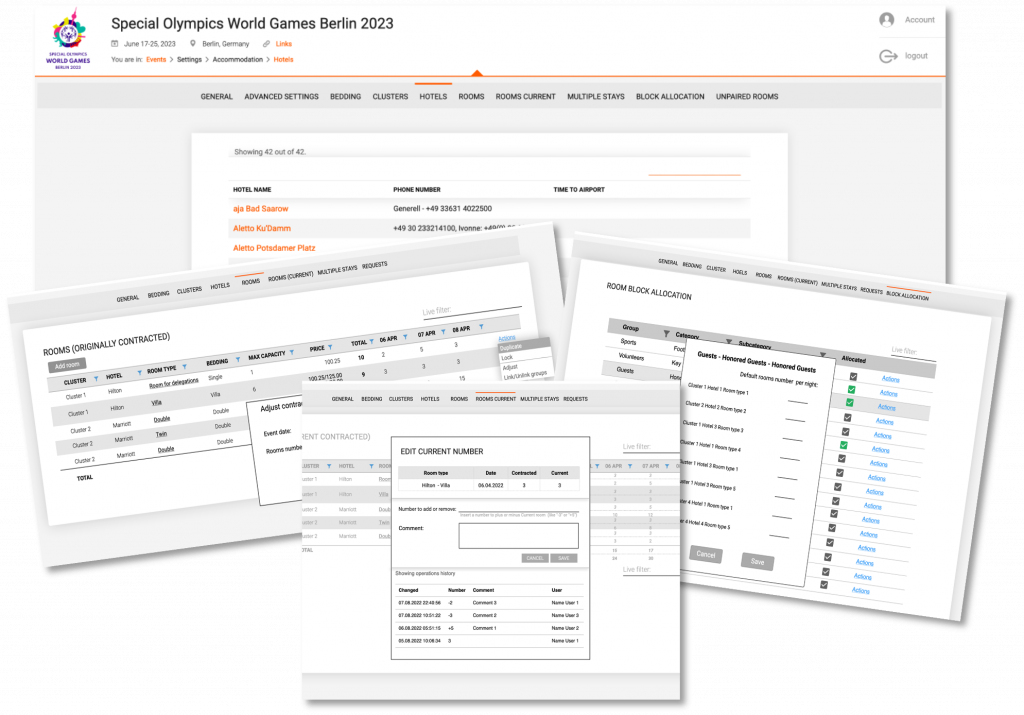Viewport: 1024px width, 715px height.
Task: Open the aja Bad Saarow hotel link
Action: pyautogui.click(x=261, y=209)
